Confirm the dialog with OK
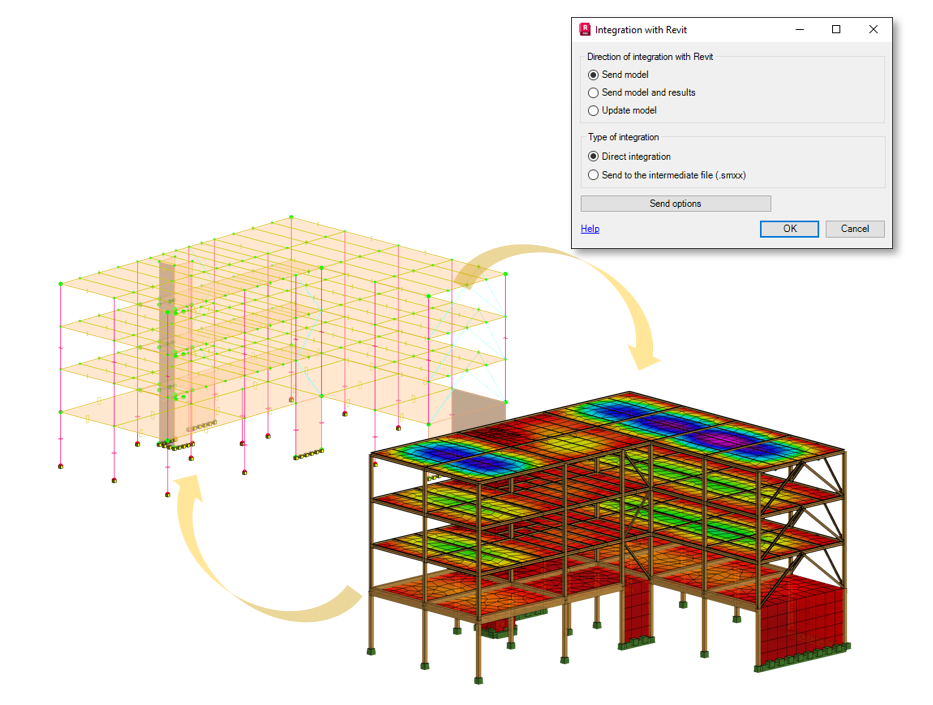Screen dimensions: 933x705 (x=789, y=228)
